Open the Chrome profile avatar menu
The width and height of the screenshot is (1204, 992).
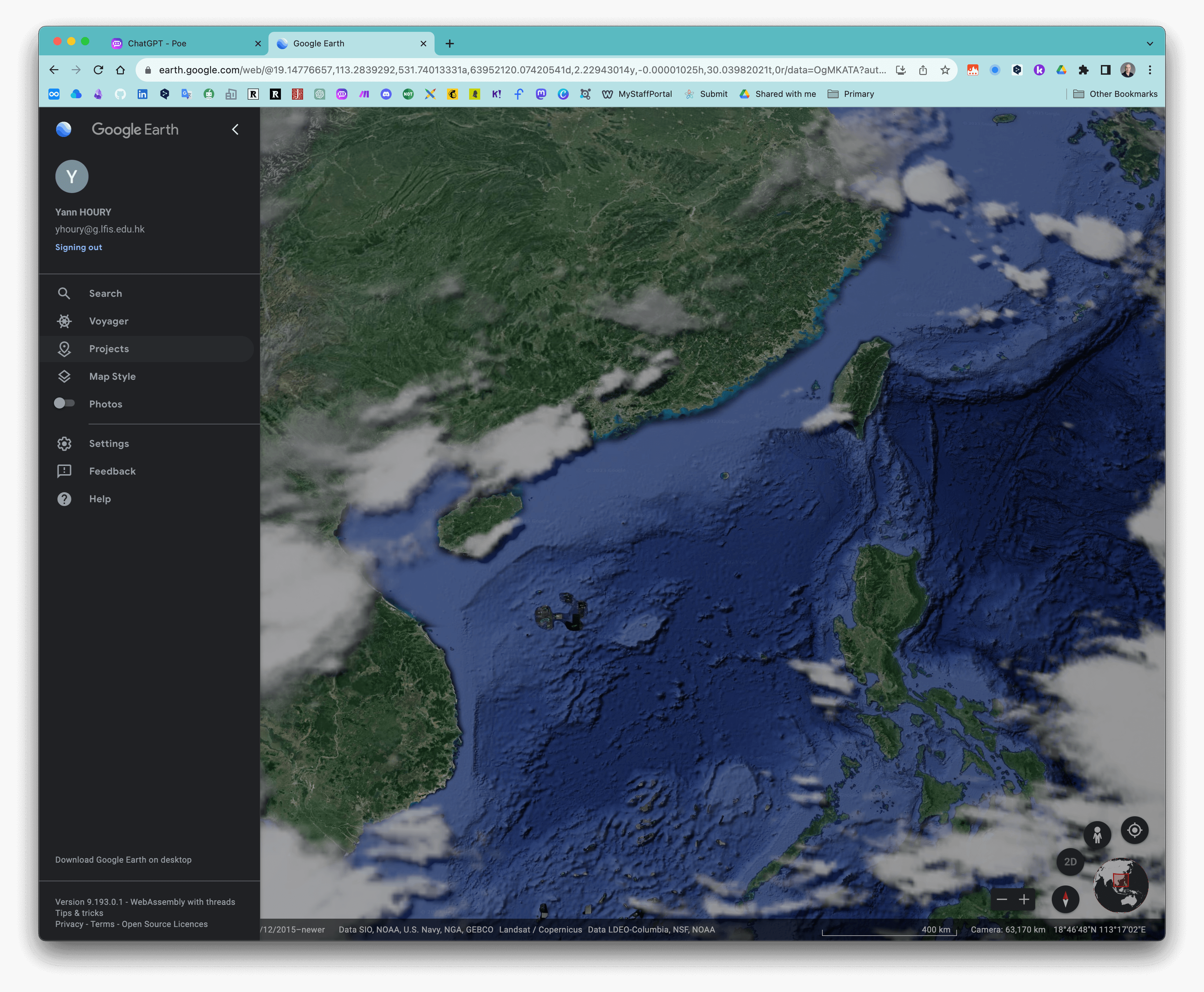[x=1128, y=70]
